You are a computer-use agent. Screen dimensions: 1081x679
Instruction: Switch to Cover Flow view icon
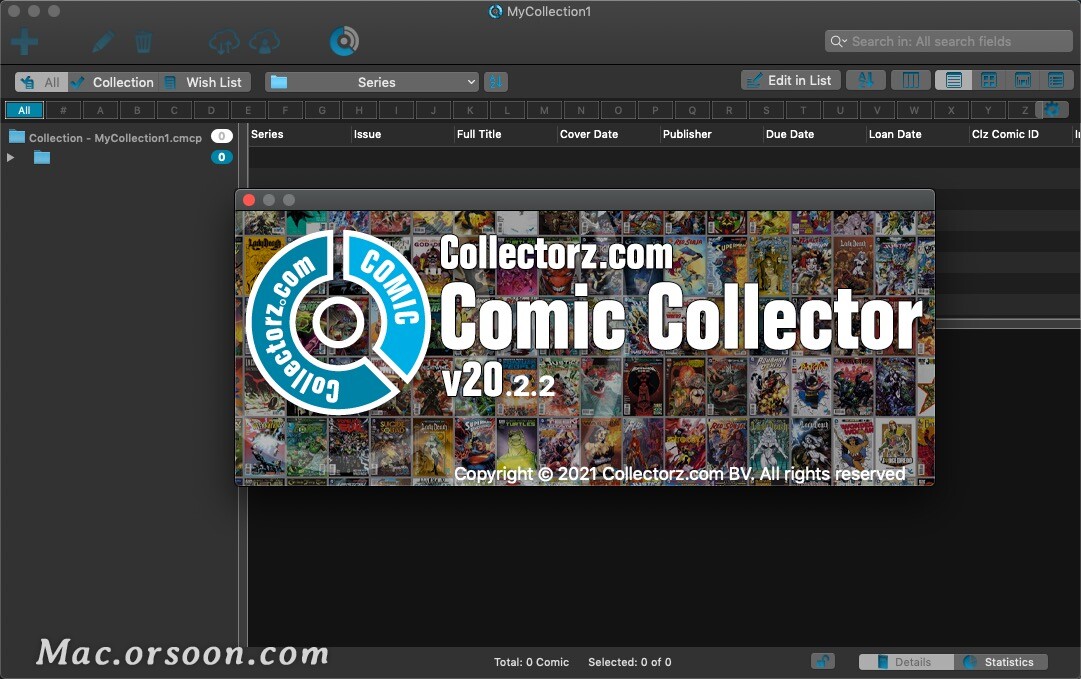point(1022,80)
